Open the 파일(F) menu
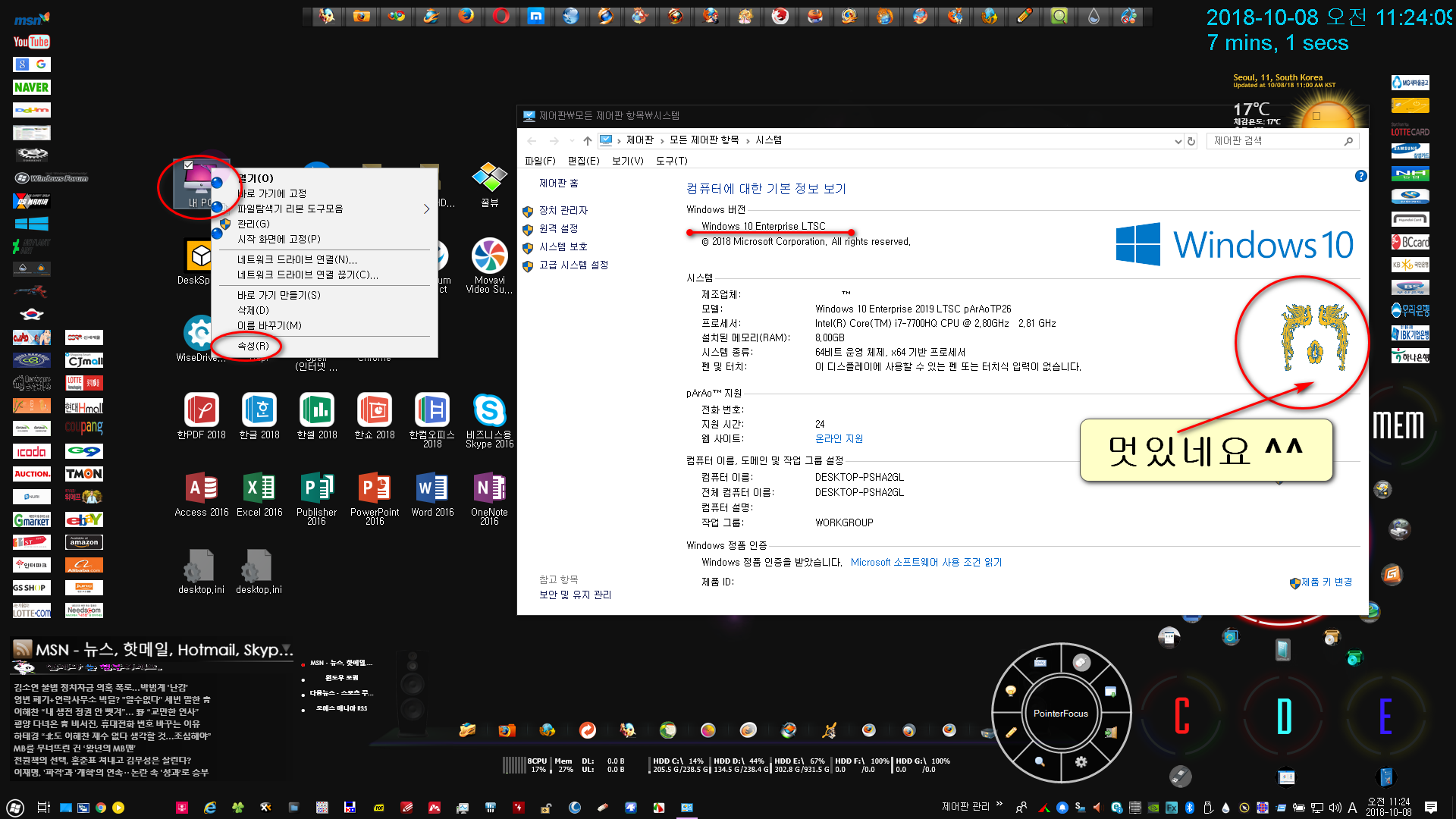 pyautogui.click(x=540, y=161)
